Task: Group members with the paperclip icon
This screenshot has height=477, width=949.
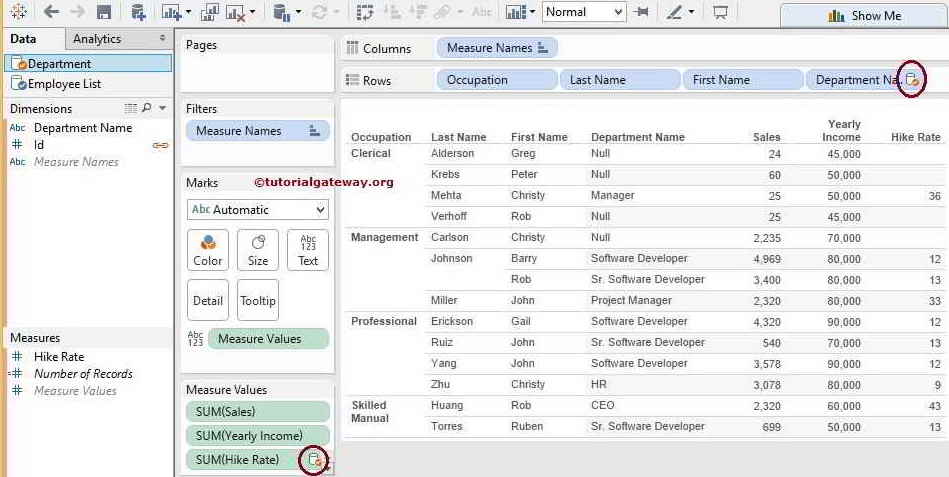Action: click(444, 12)
